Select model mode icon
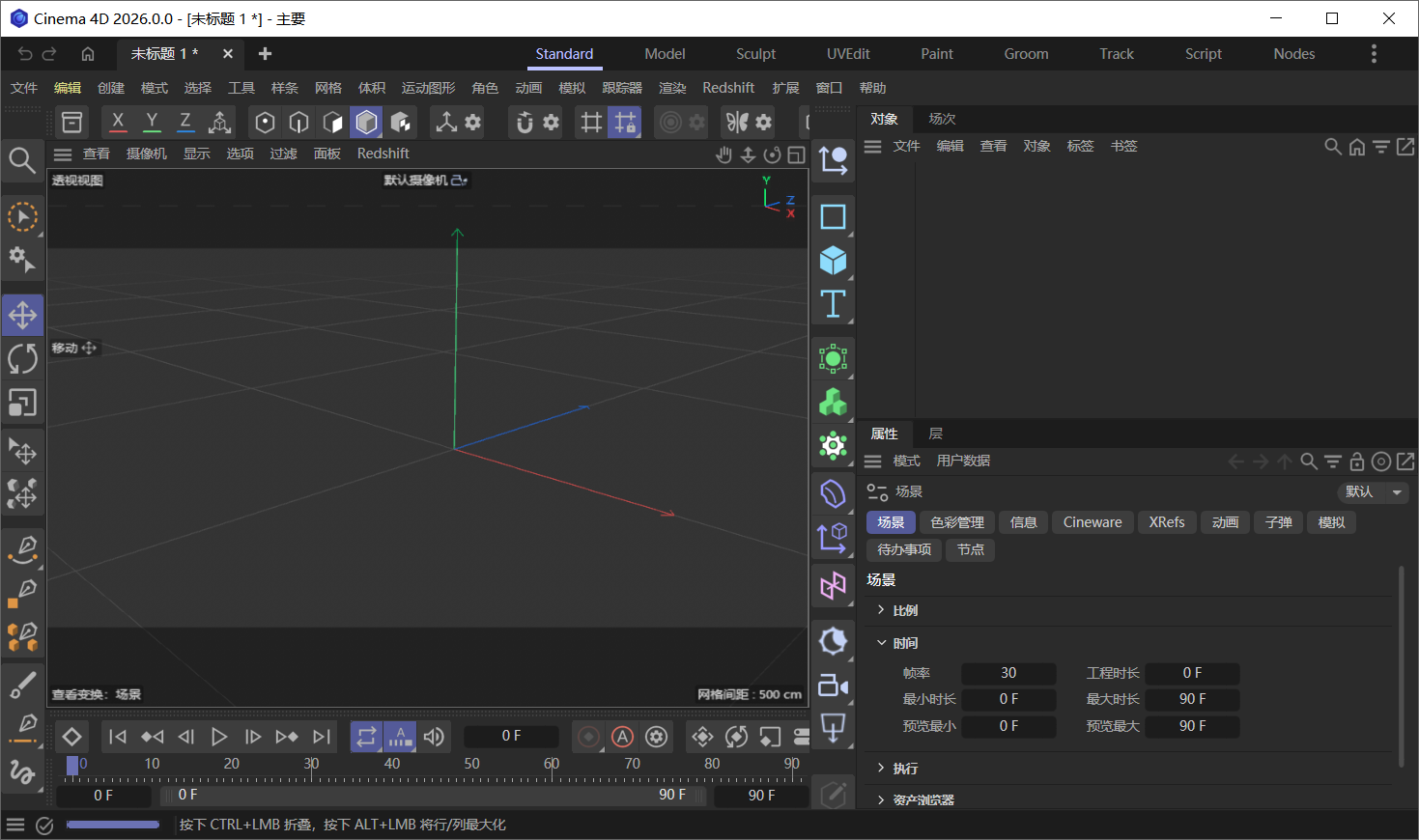Viewport: 1419px width, 840px height. tap(367, 122)
